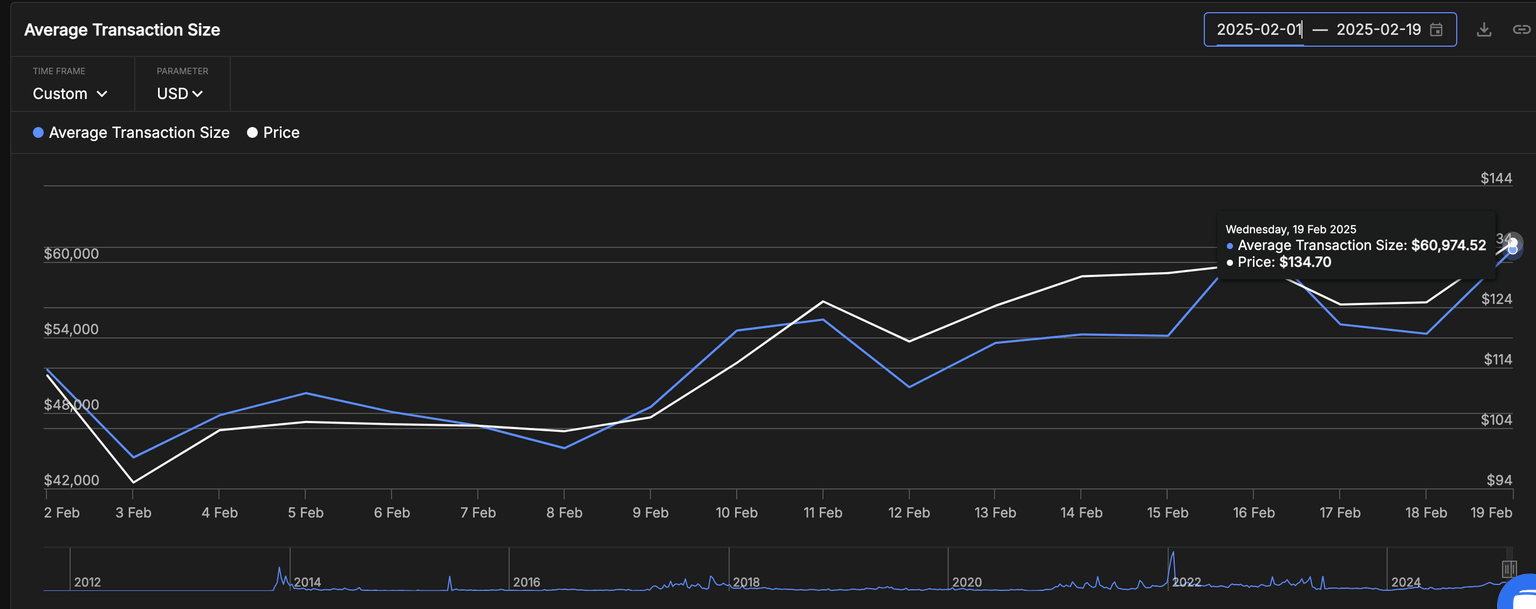Click the Average Transaction Size chart title
The image size is (1536, 609).
click(x=122, y=29)
